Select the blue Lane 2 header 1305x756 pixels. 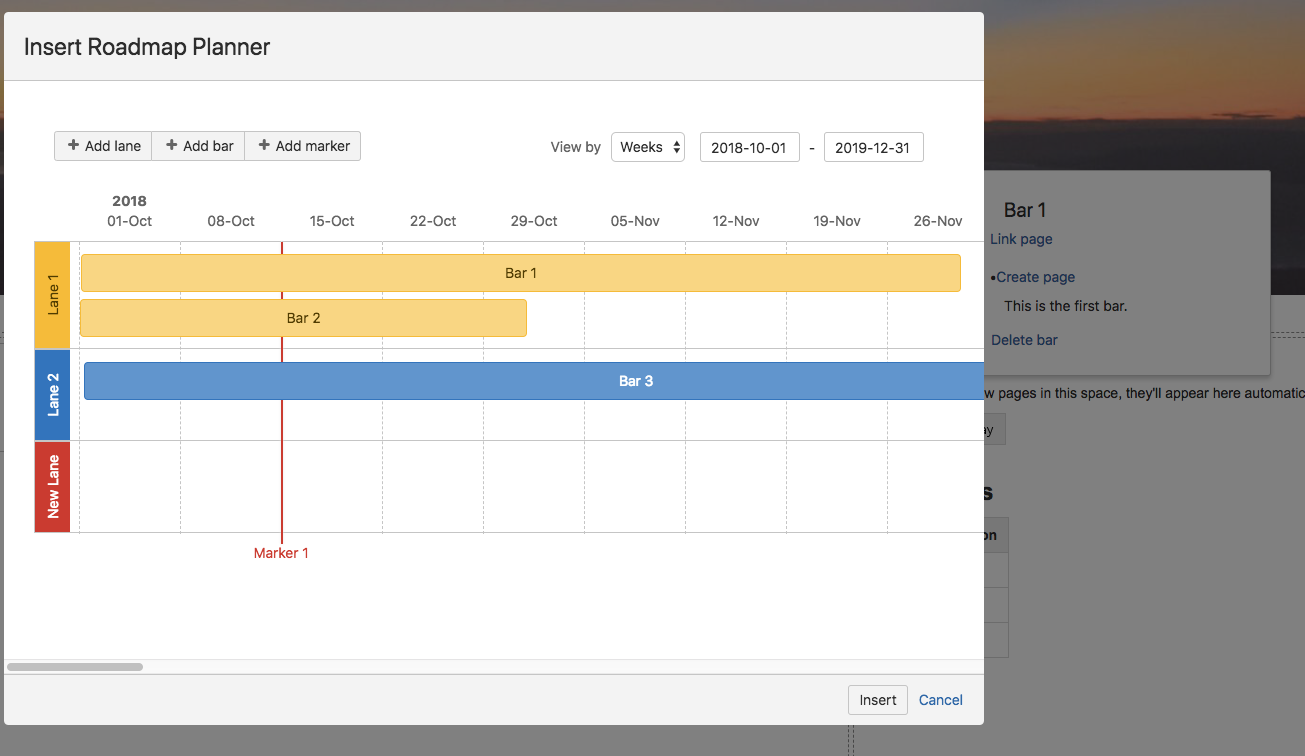[52, 395]
